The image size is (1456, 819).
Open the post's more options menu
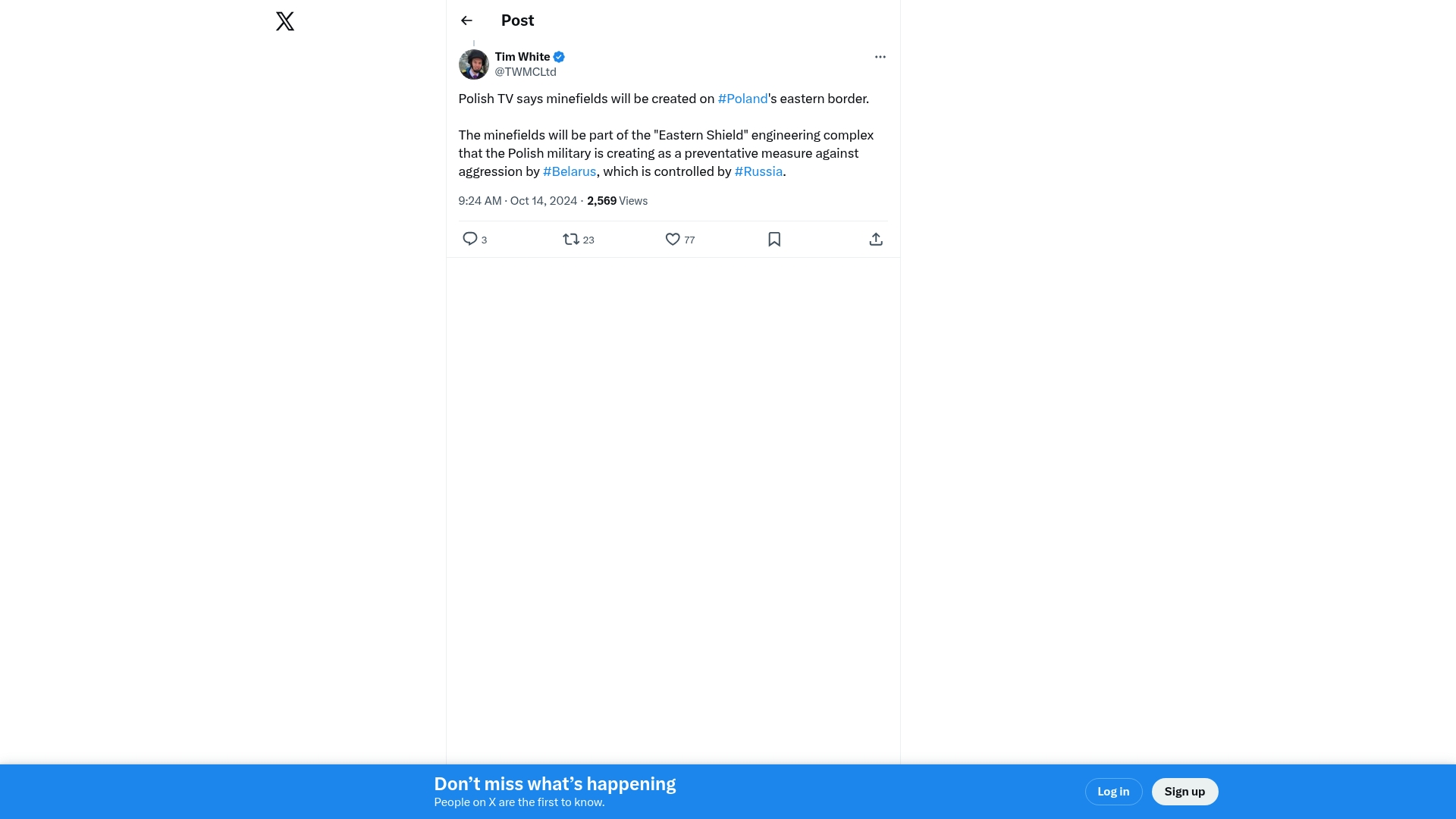coord(880,57)
